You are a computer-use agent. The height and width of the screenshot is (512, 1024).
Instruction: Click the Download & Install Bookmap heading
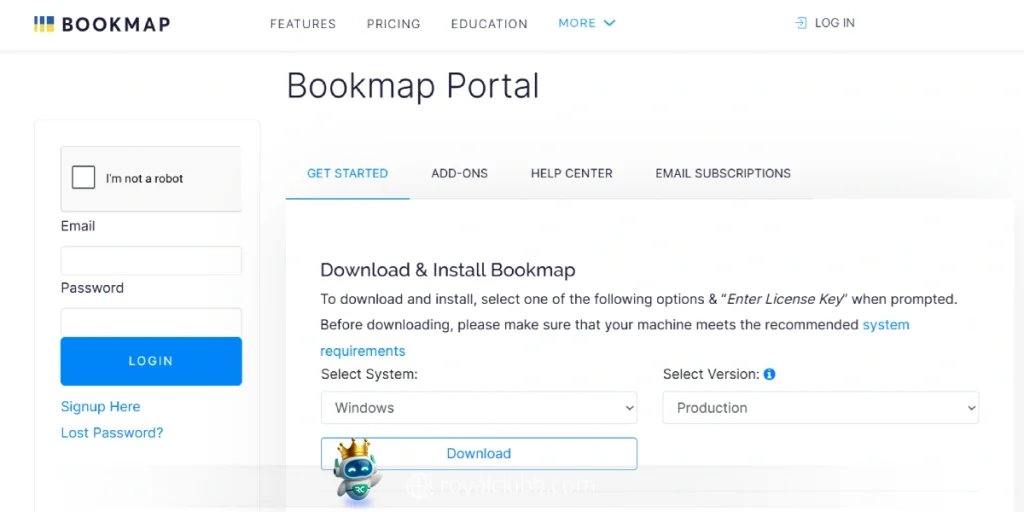(x=448, y=270)
